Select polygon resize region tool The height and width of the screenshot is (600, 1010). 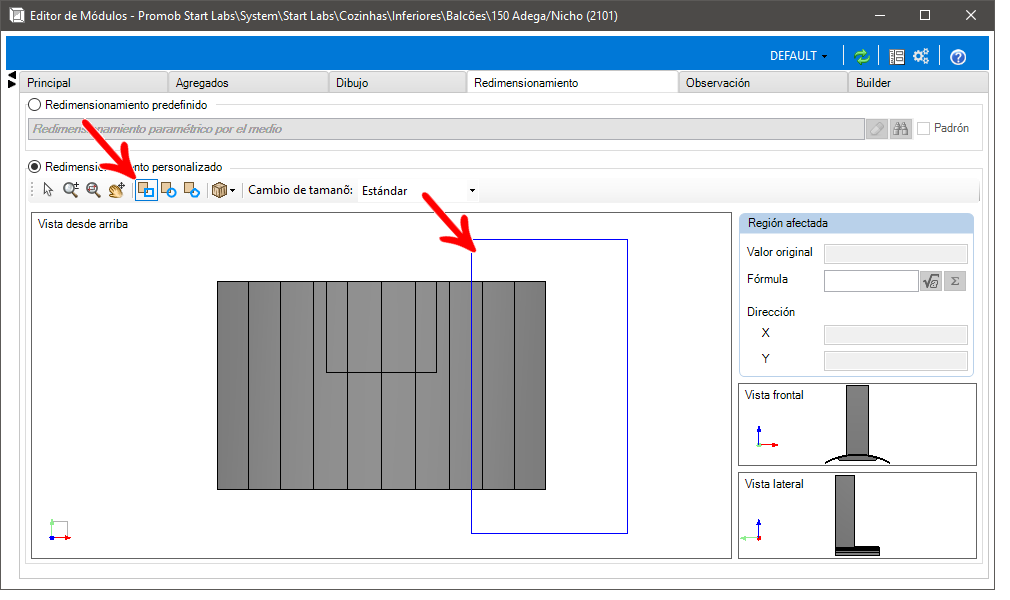tap(192, 190)
